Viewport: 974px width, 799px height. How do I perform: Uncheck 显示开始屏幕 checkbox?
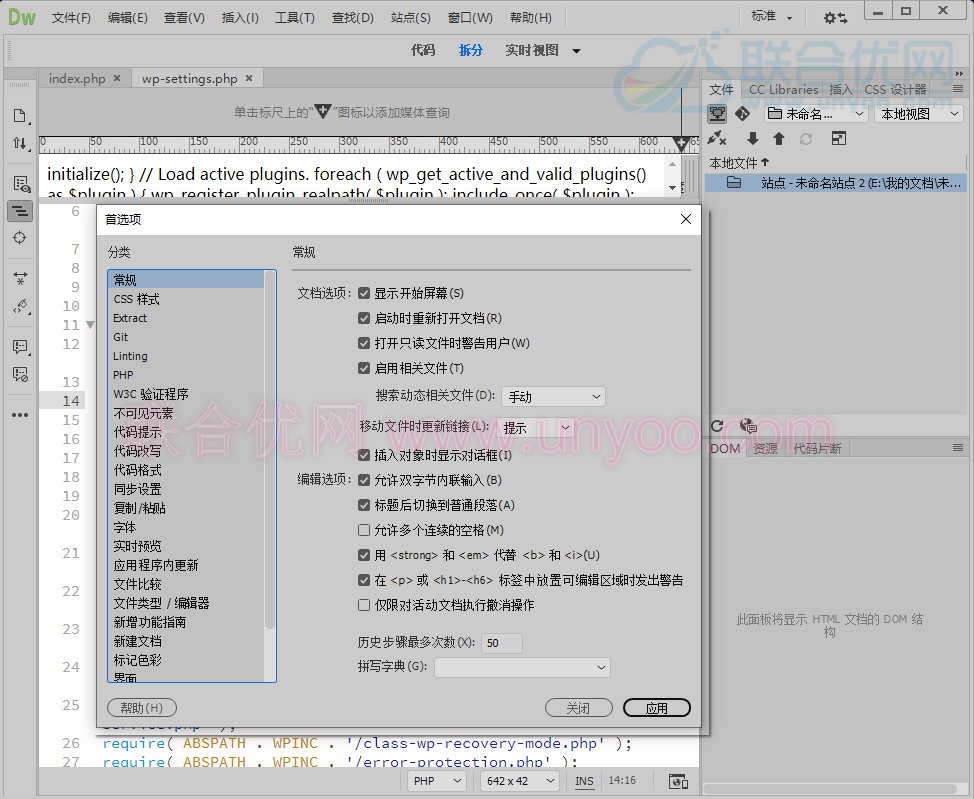tap(364, 294)
